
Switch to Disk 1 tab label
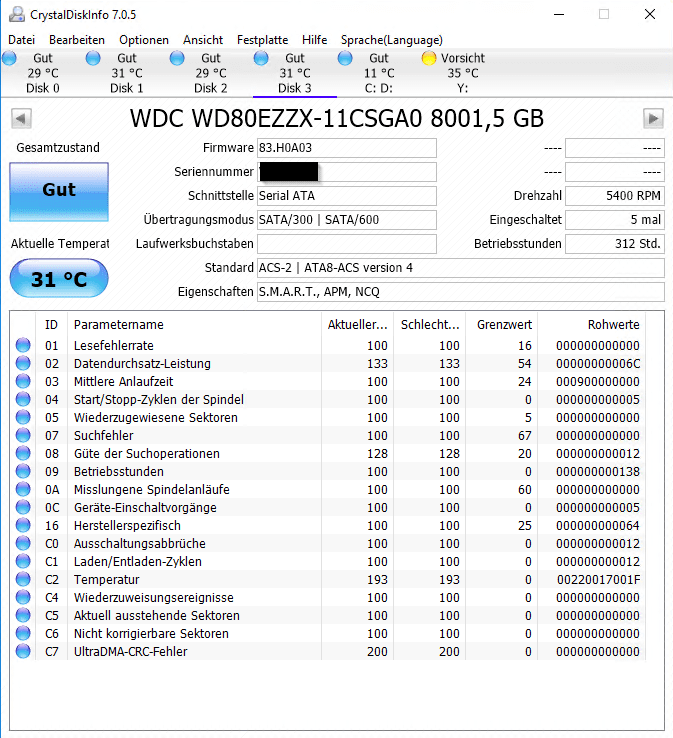(127, 88)
